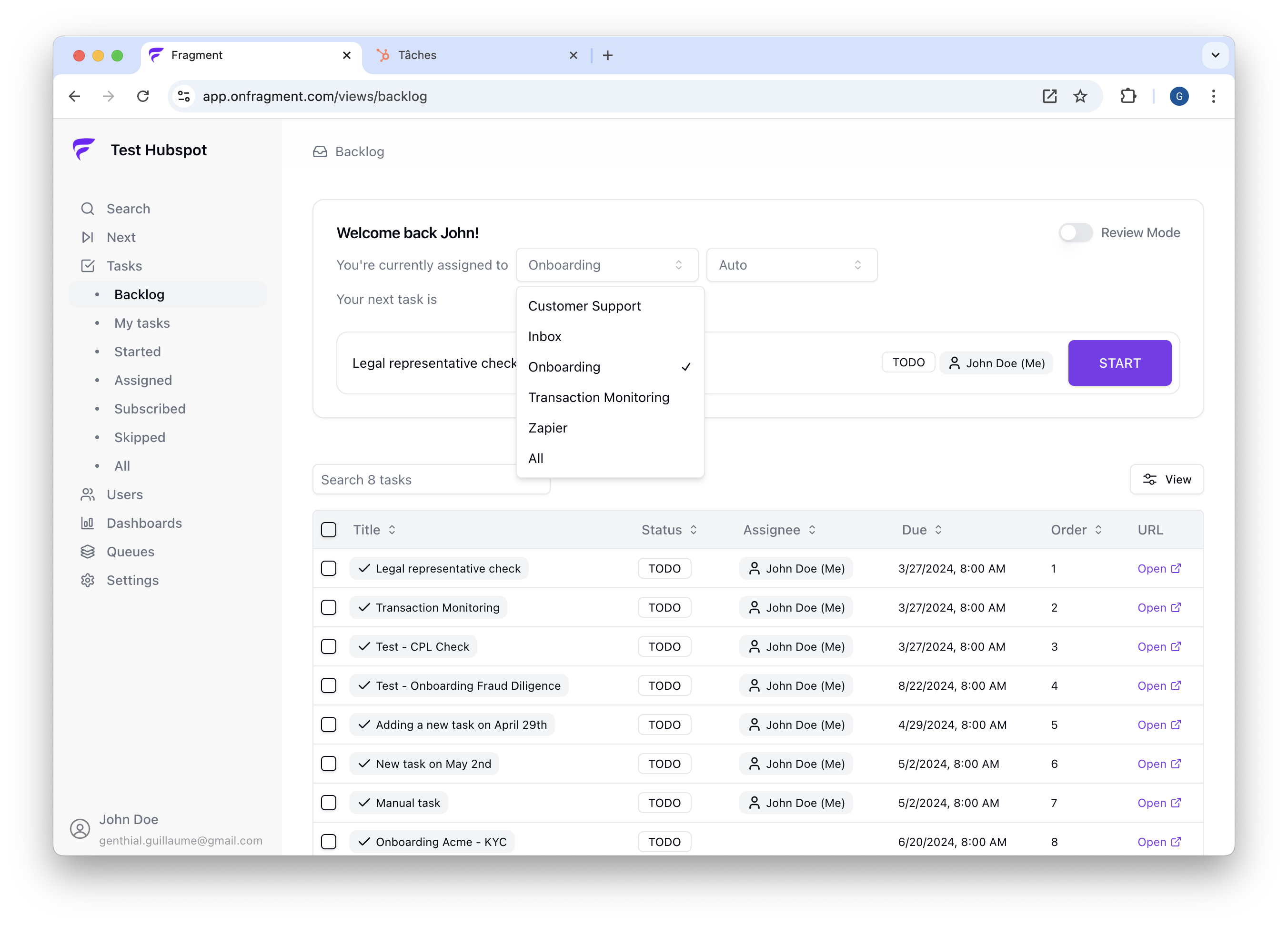Bookmark the page with the star icon

pyautogui.click(x=1080, y=96)
